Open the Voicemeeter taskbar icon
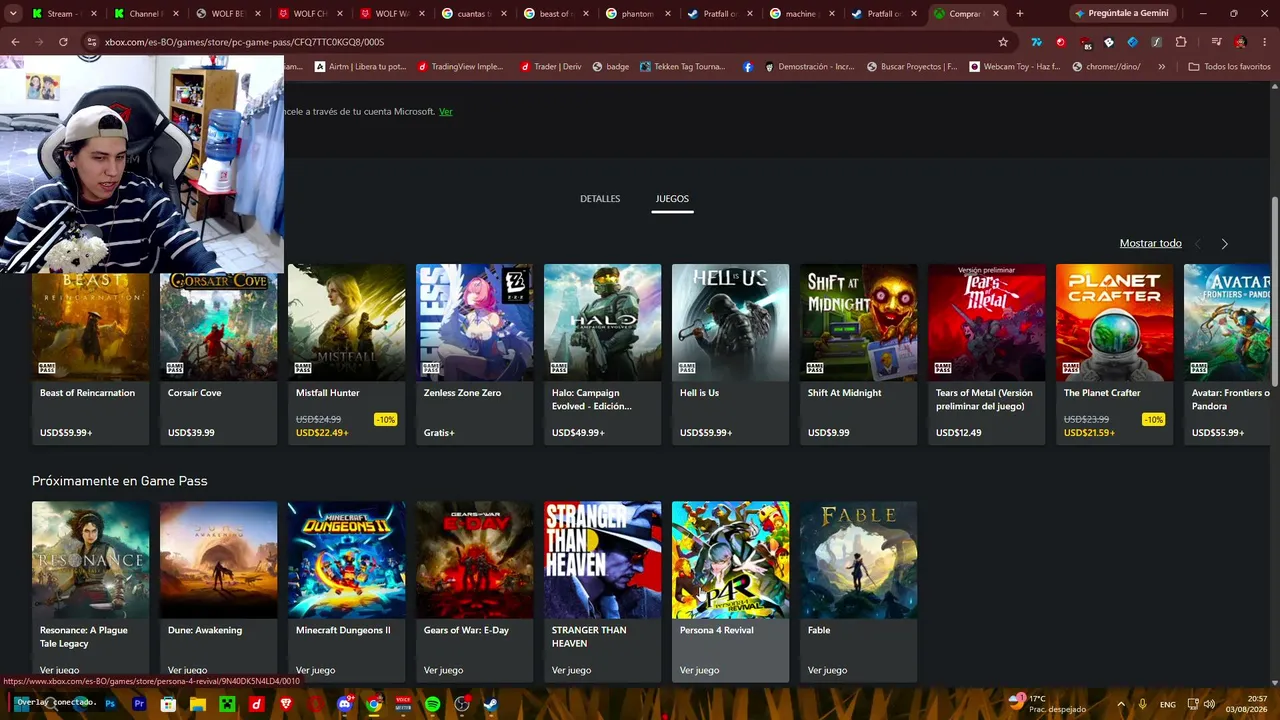This screenshot has height=720, width=1280. [403, 704]
